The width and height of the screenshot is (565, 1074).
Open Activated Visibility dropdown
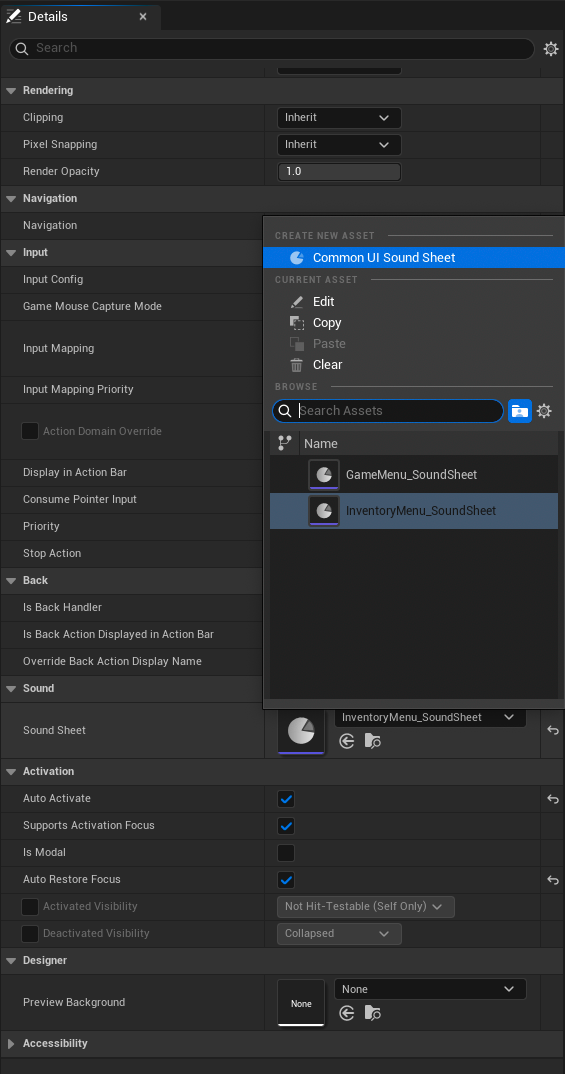[x=366, y=907]
